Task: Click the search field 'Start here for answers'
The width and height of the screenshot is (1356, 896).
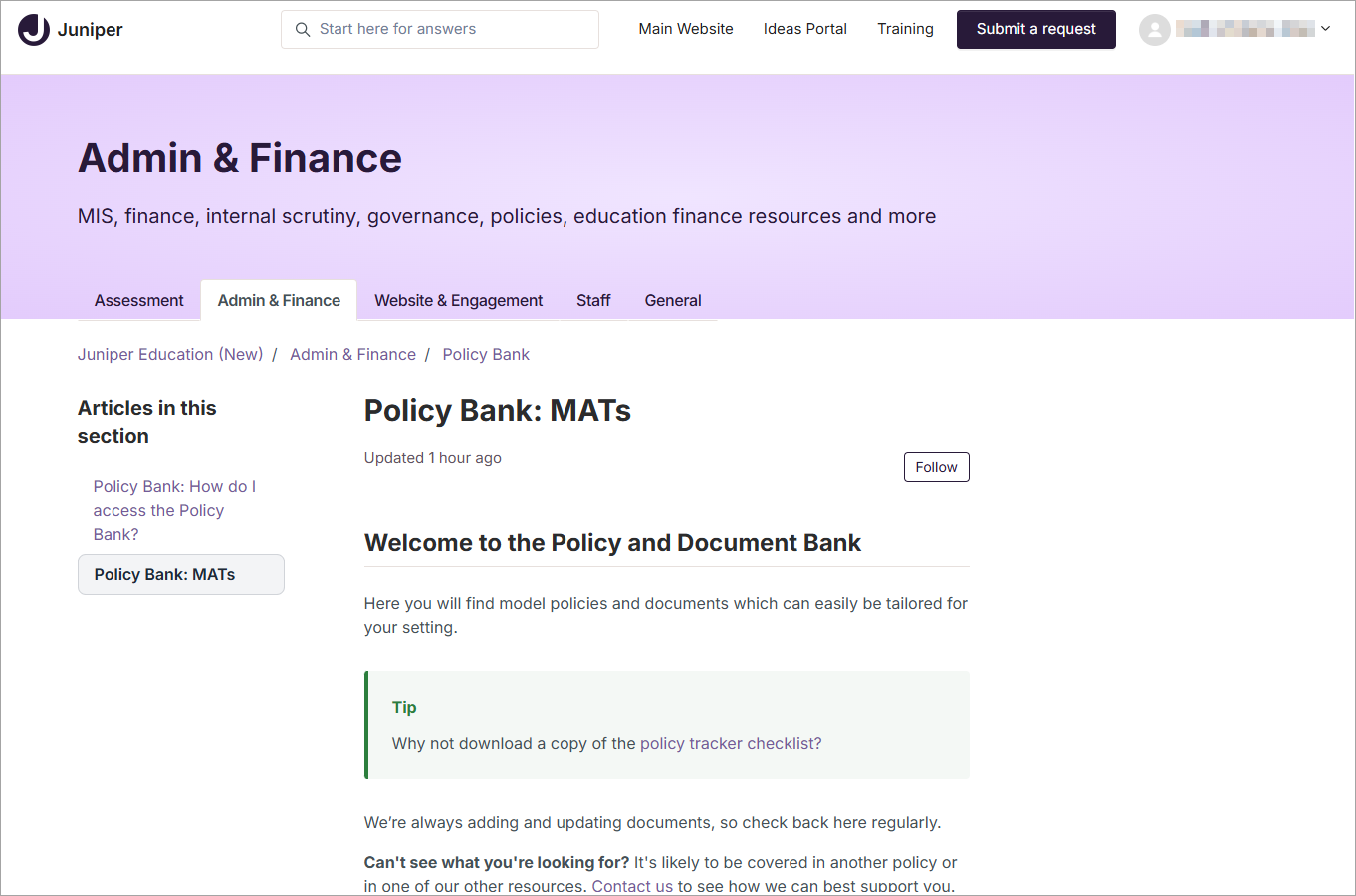Action: point(440,30)
